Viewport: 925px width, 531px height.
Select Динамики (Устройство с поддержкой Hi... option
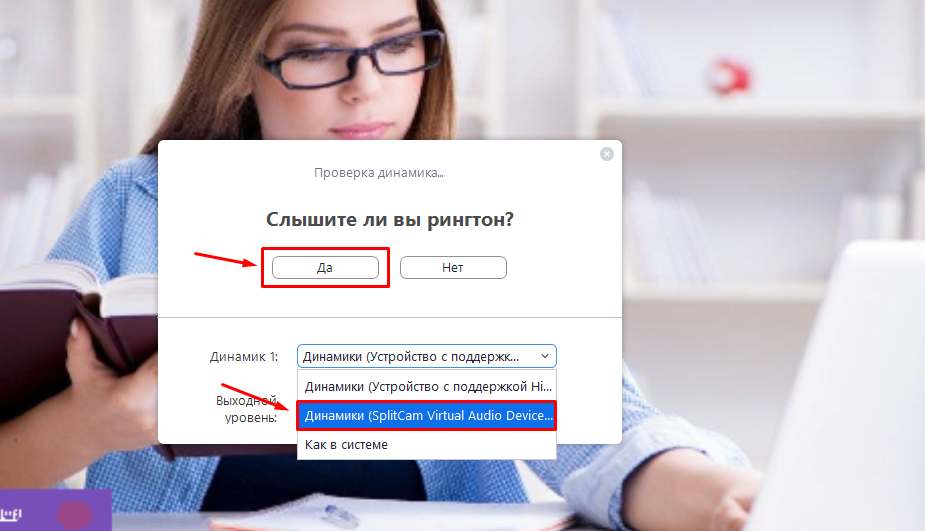pos(427,386)
